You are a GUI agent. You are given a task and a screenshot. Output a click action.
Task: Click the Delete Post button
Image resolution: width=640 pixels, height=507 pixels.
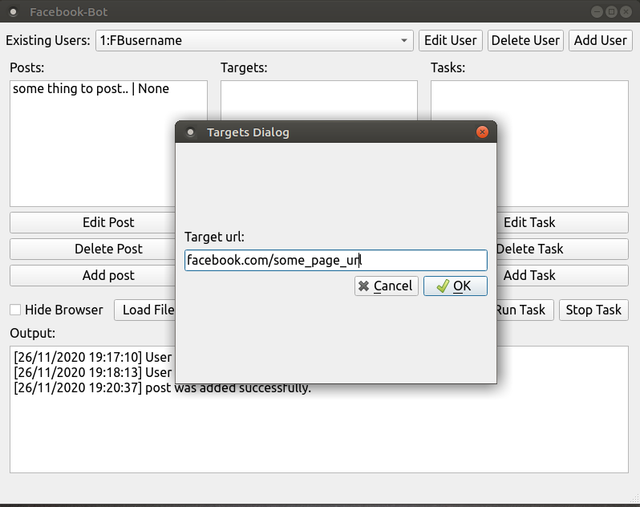(x=93, y=249)
